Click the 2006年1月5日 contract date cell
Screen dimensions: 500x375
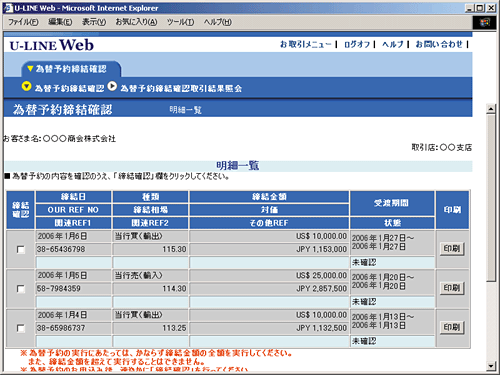73,276
